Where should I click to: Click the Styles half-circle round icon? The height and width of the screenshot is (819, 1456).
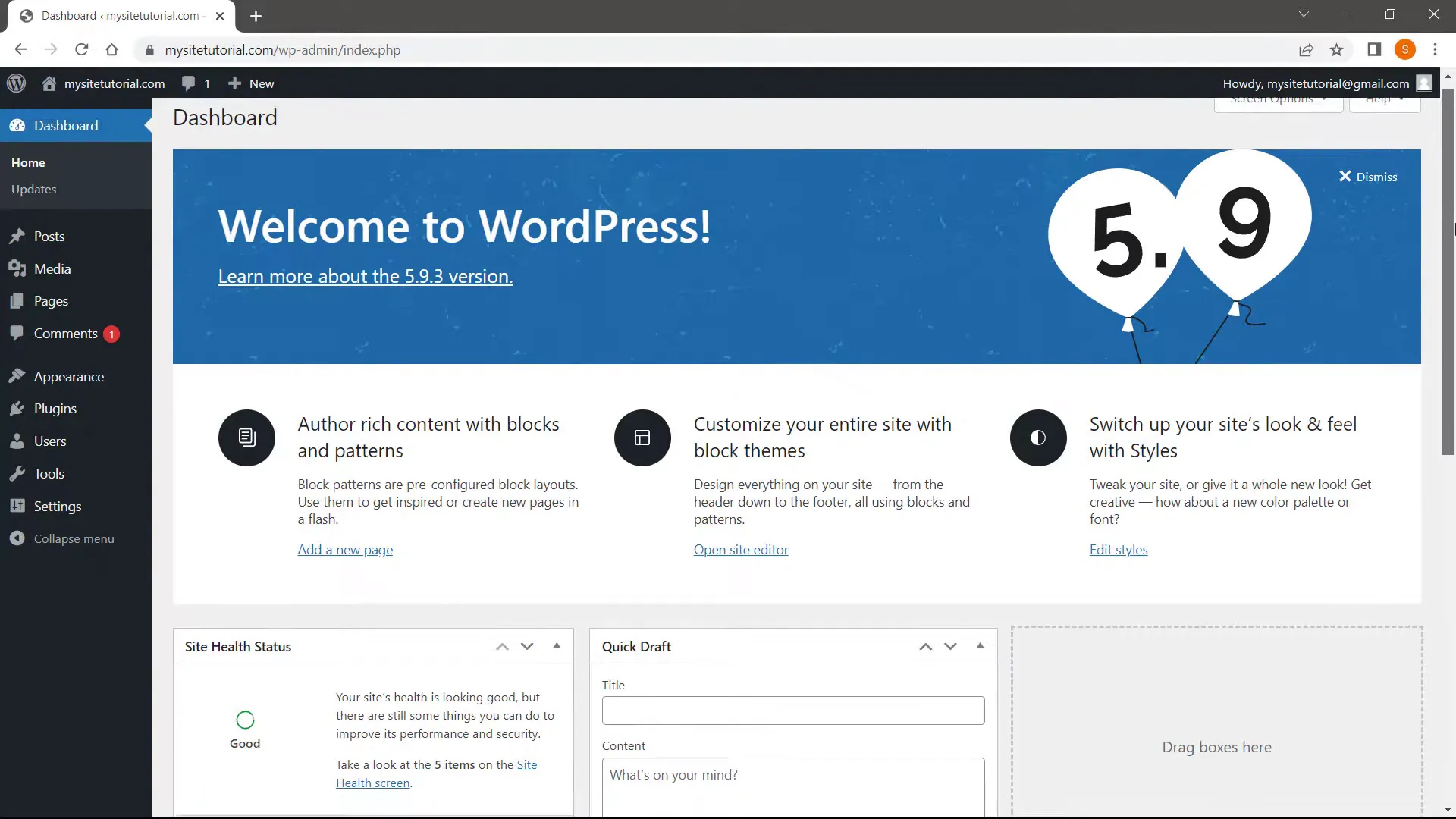tap(1038, 438)
